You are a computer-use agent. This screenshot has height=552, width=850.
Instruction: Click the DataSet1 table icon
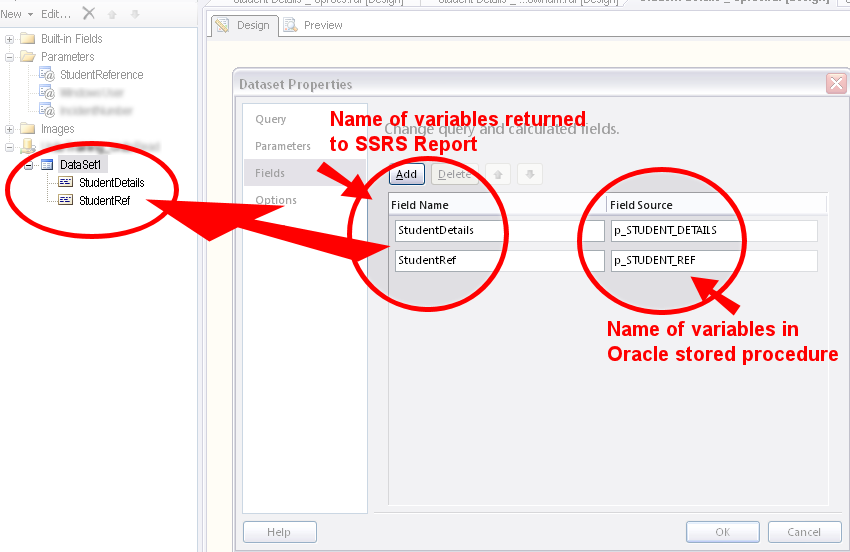pyautogui.click(x=46, y=164)
